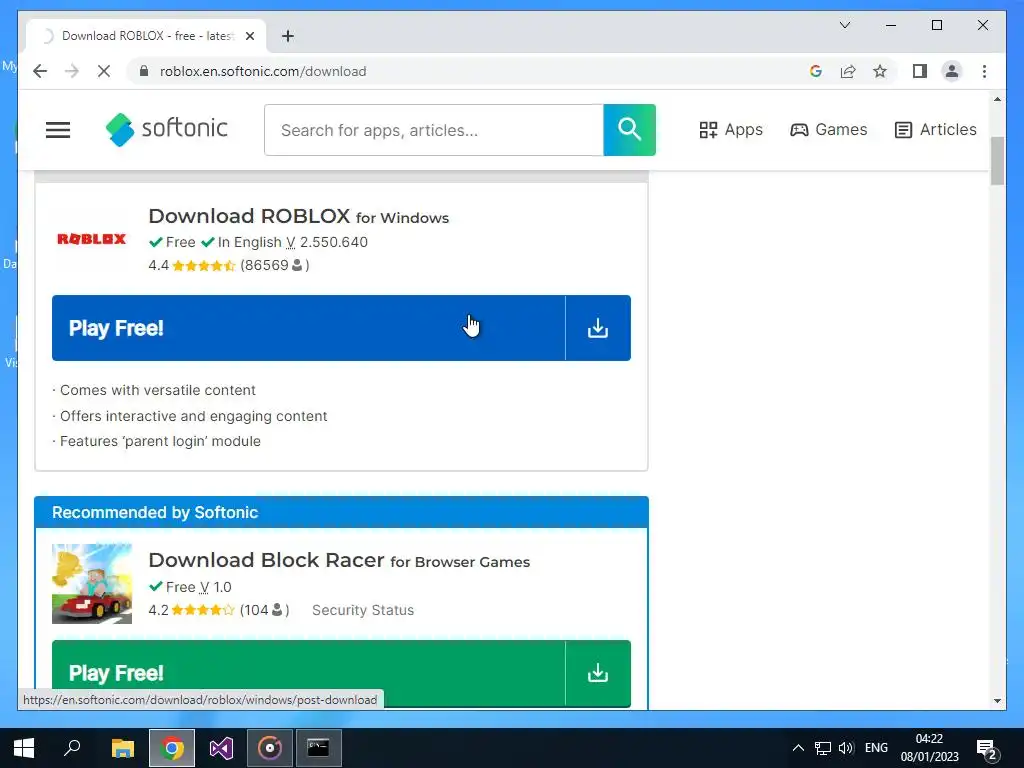Screen dimensions: 1024x768
Task: Open Chrome three-dot menu
Action: click(984, 71)
